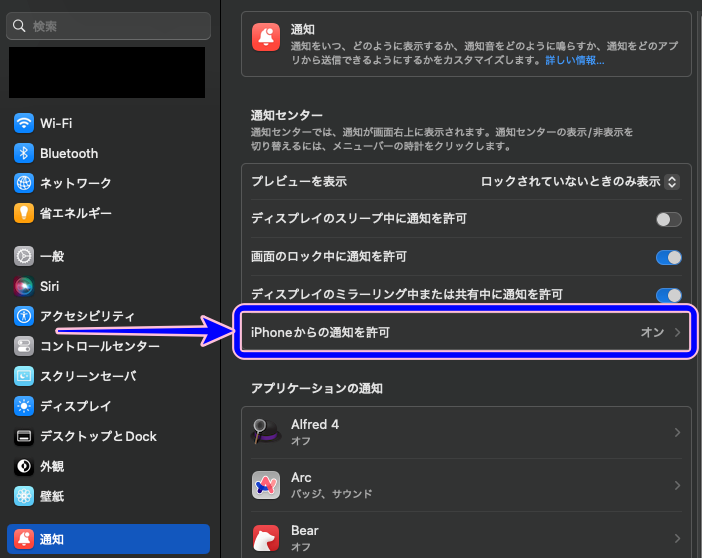This screenshot has width=702, height=558.
Task: Select 通知 in the sidebar
Action: (108, 539)
